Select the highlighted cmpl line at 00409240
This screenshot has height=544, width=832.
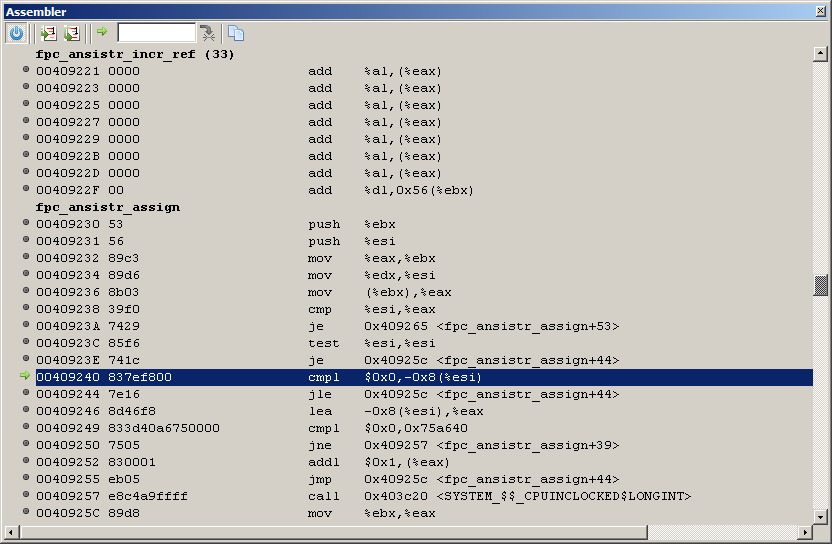point(400,377)
